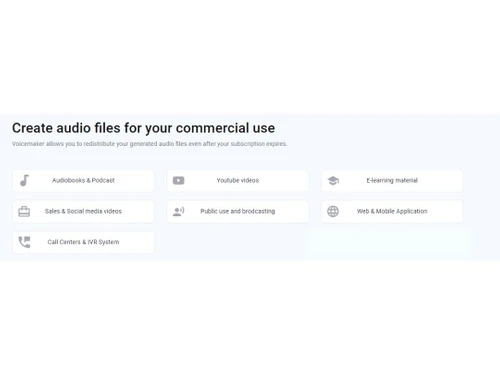Select the Youtube videos label

[x=238, y=180]
